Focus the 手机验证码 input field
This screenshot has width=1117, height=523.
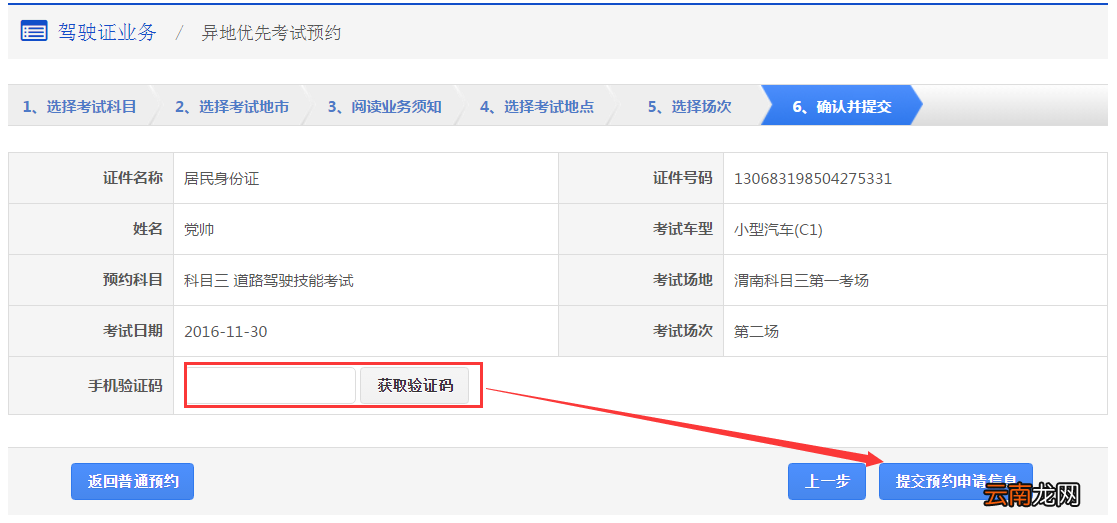(271, 385)
